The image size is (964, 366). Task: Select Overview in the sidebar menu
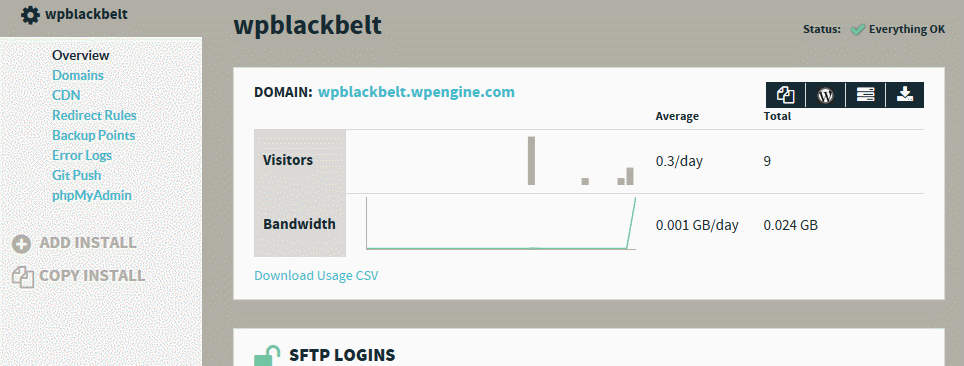point(81,55)
